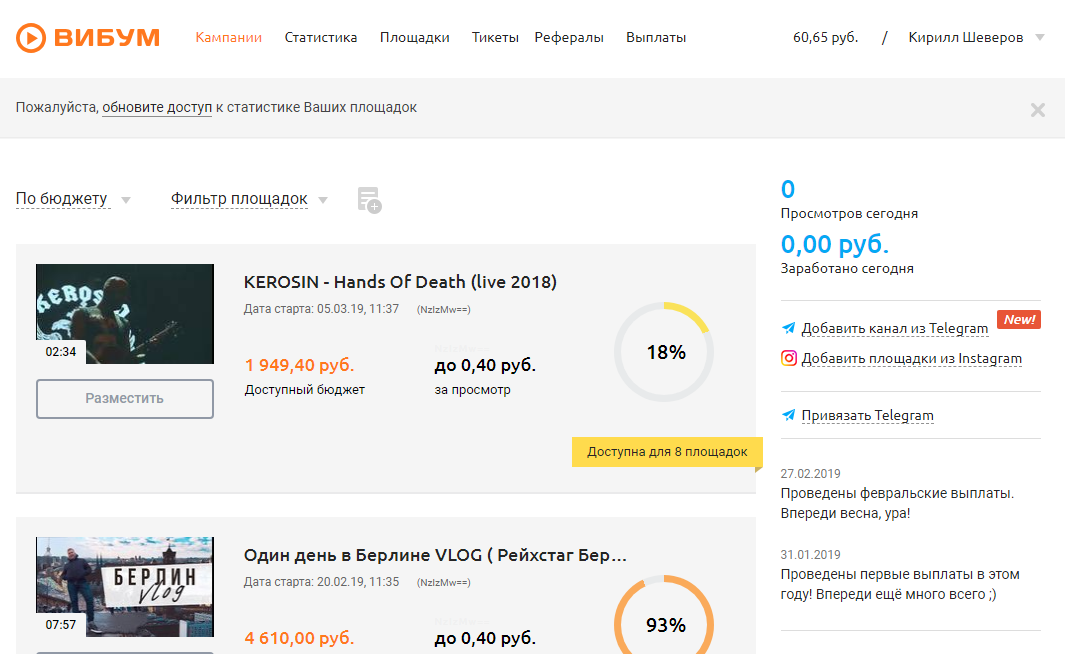The image size is (1065, 654).
Task: Click the Instagram icon
Action: click(x=789, y=358)
